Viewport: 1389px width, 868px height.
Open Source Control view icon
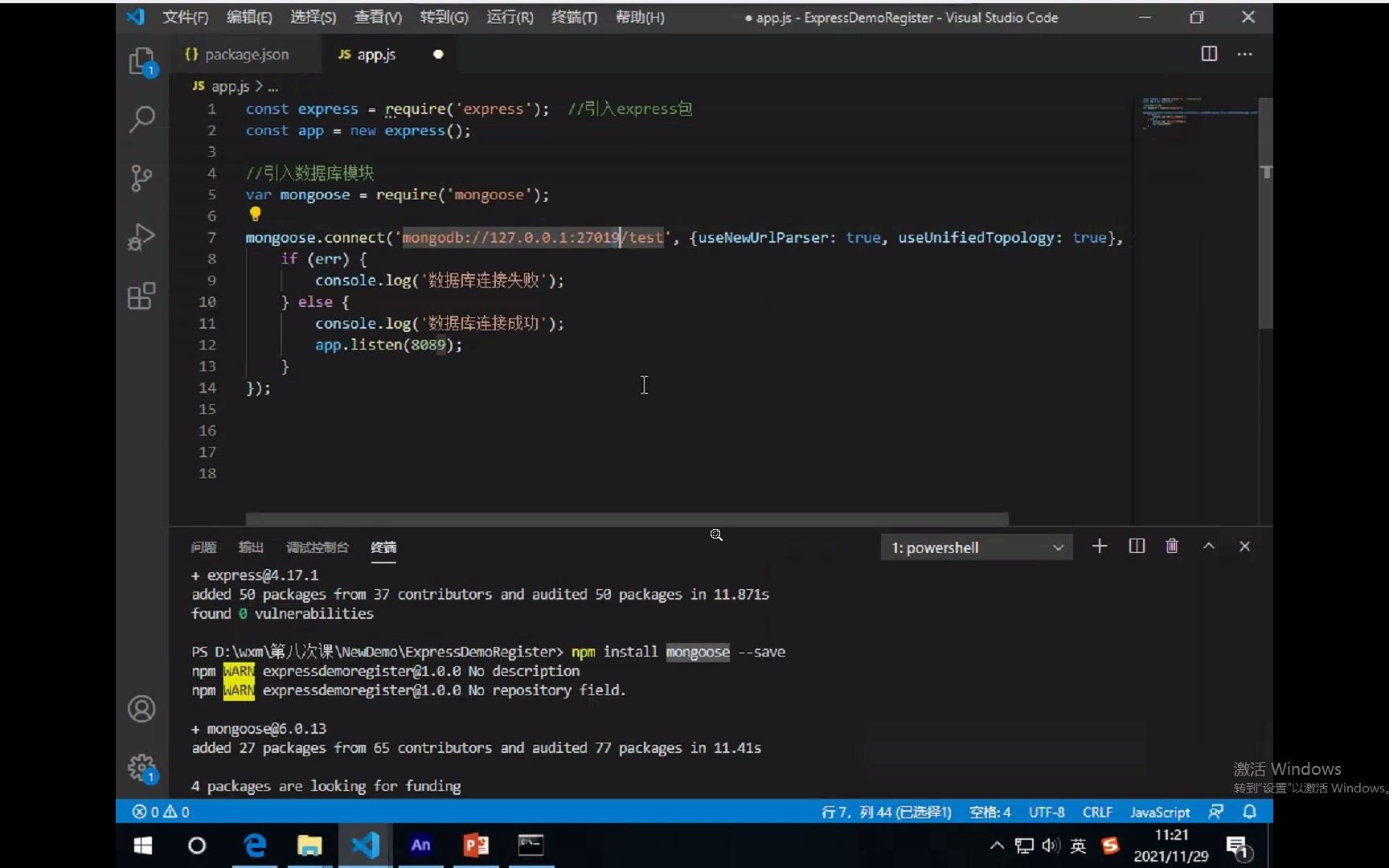pyautogui.click(x=141, y=178)
